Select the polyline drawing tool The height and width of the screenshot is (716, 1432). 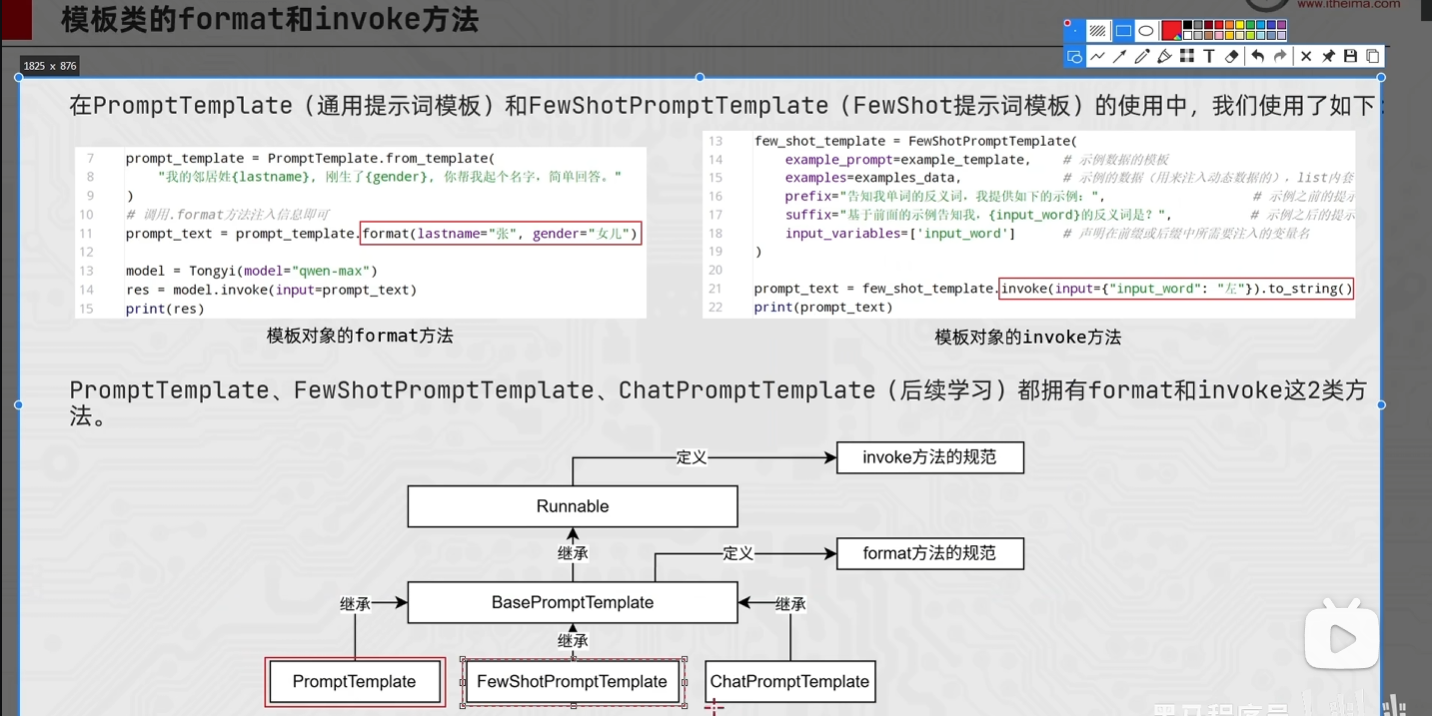1097,56
